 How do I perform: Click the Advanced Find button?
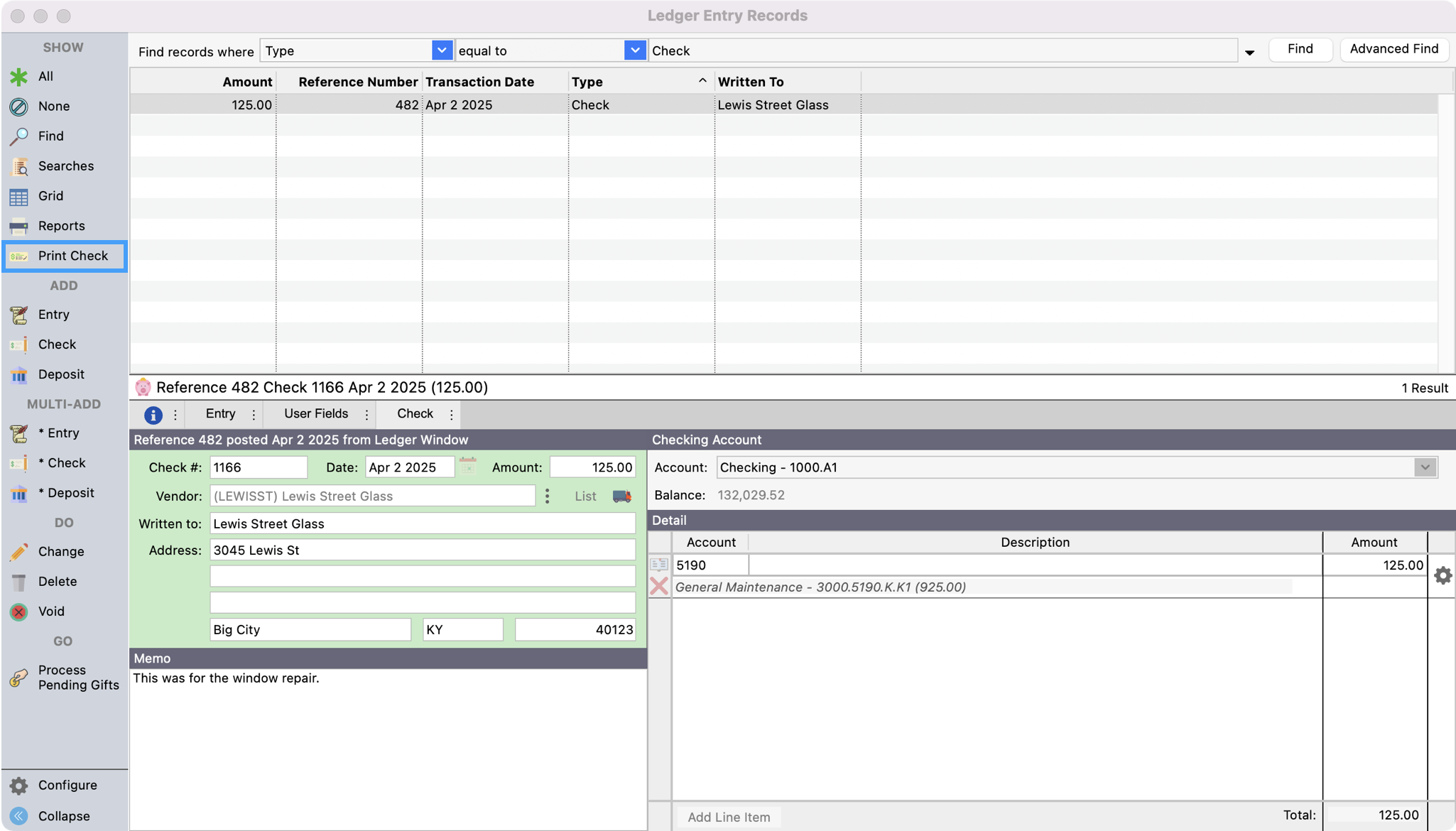(1393, 49)
